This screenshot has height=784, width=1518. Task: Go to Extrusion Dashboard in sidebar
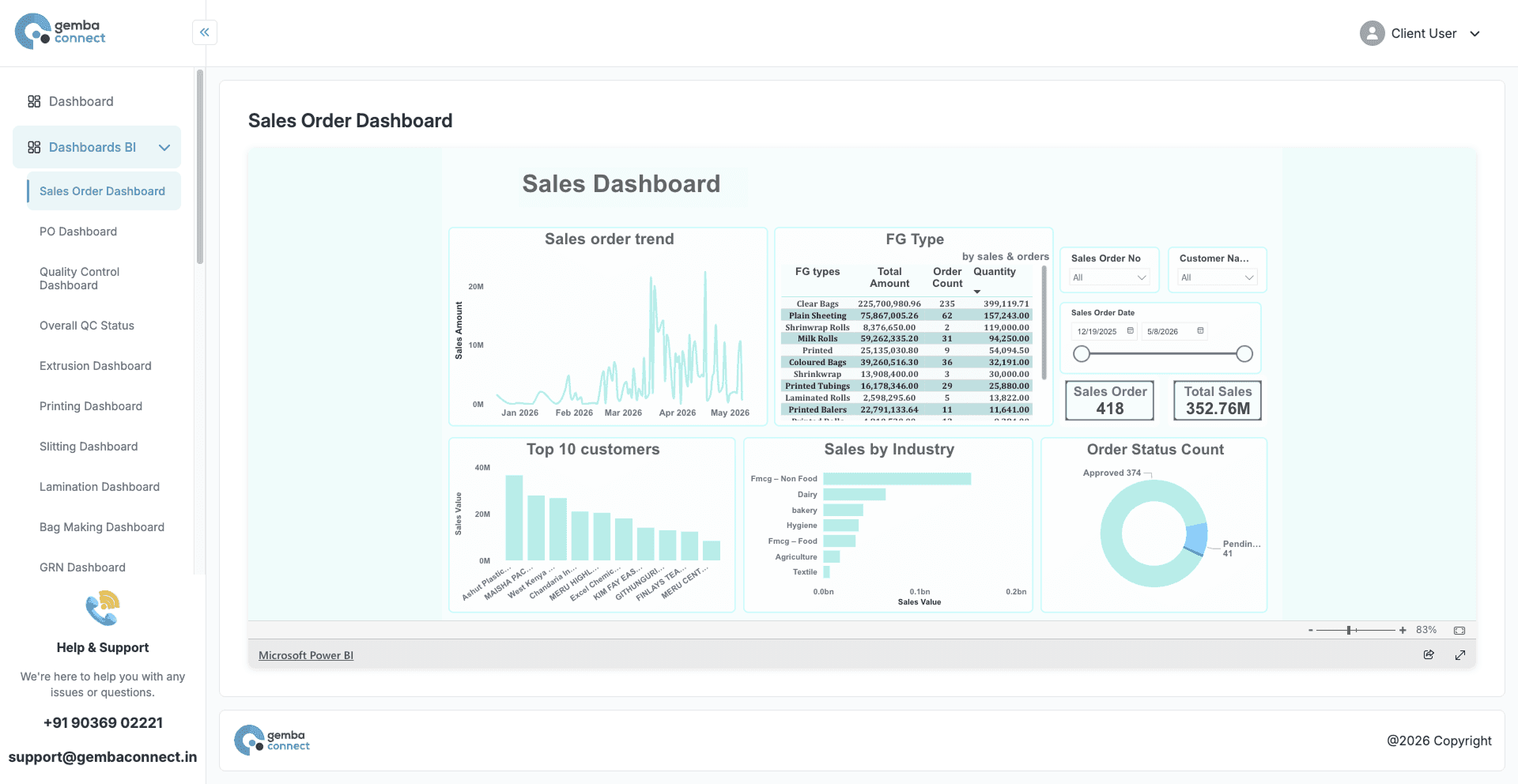[x=96, y=366]
